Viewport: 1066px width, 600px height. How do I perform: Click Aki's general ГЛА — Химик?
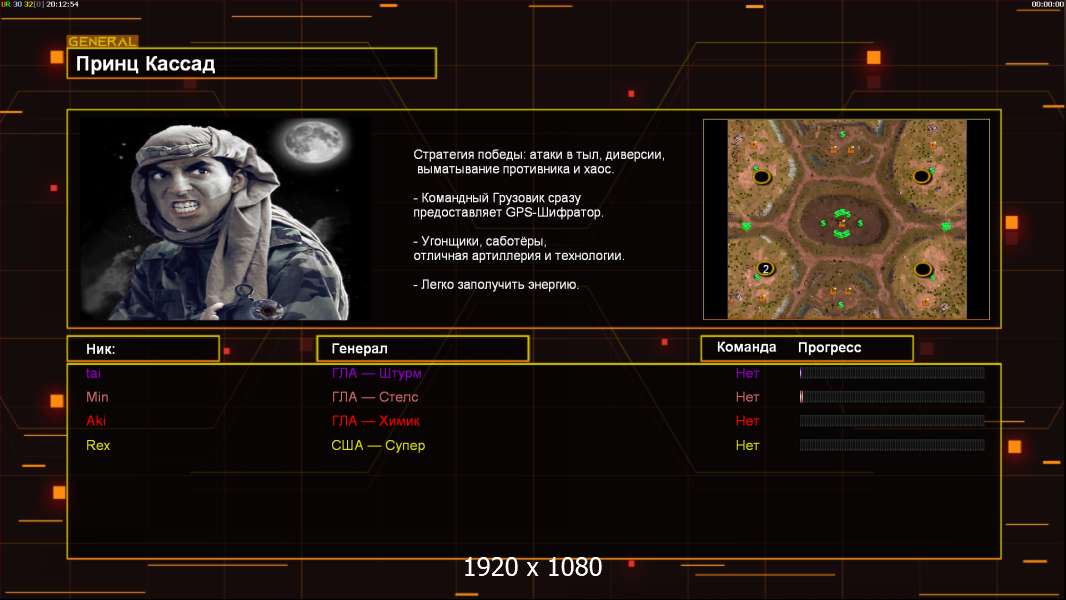click(375, 421)
